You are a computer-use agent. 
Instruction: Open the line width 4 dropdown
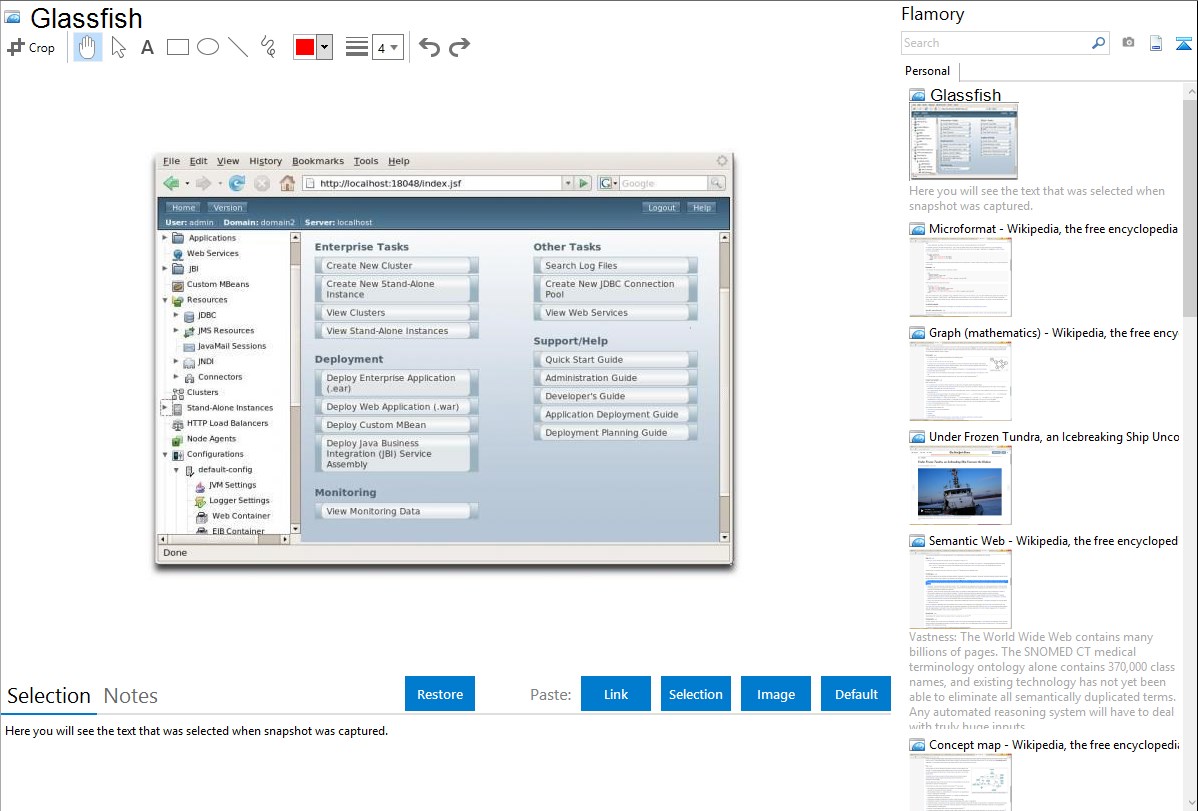(x=387, y=48)
